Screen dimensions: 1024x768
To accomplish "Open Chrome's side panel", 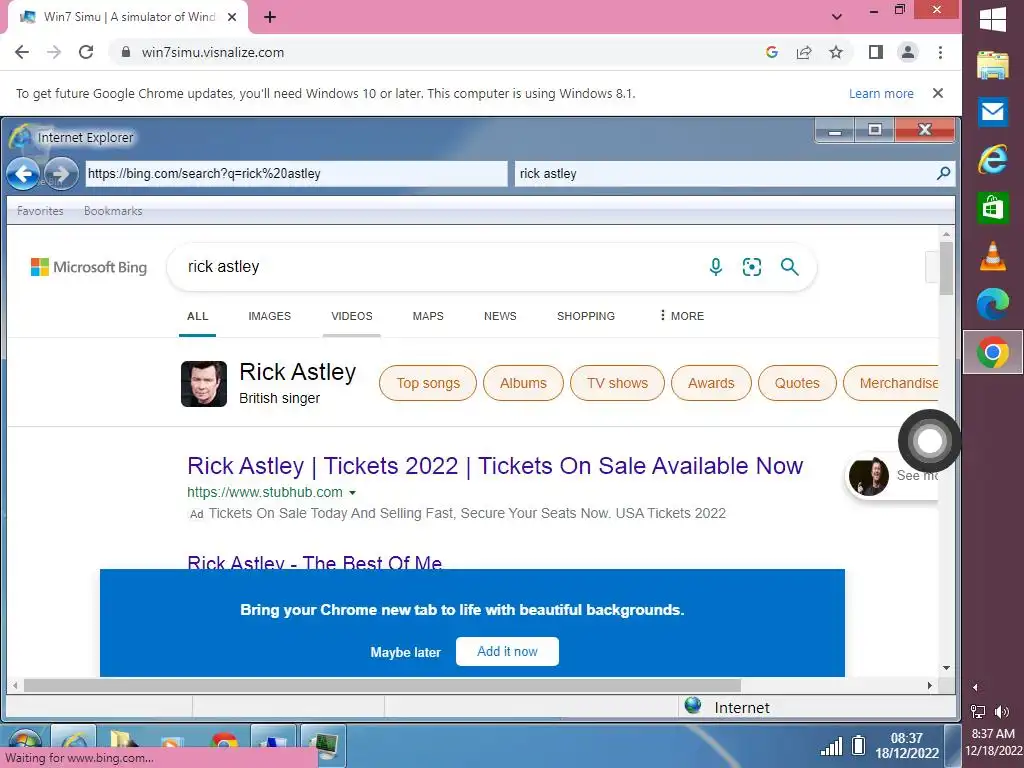I will 876,52.
